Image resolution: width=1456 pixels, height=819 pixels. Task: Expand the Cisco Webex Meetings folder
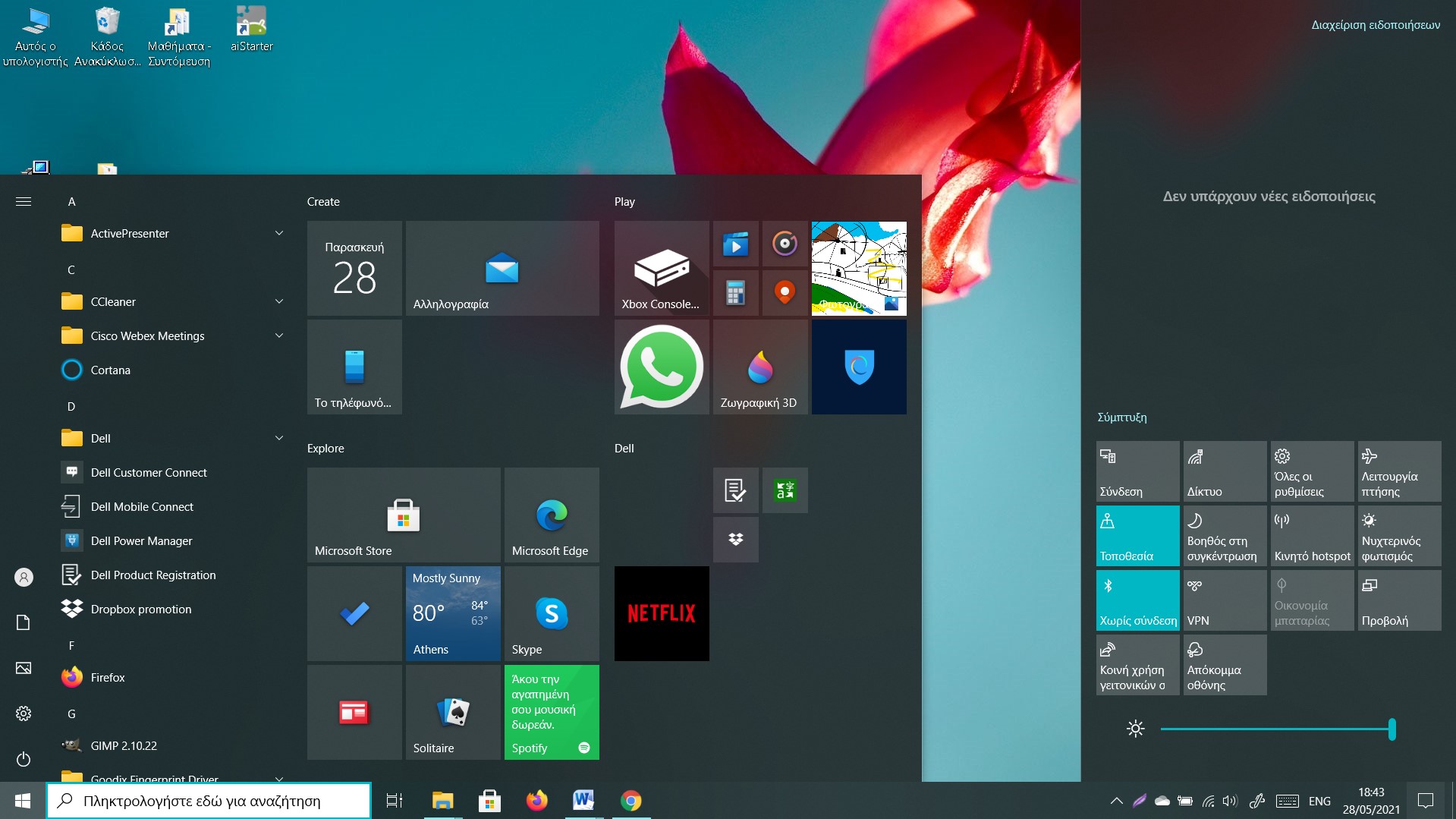173,335
